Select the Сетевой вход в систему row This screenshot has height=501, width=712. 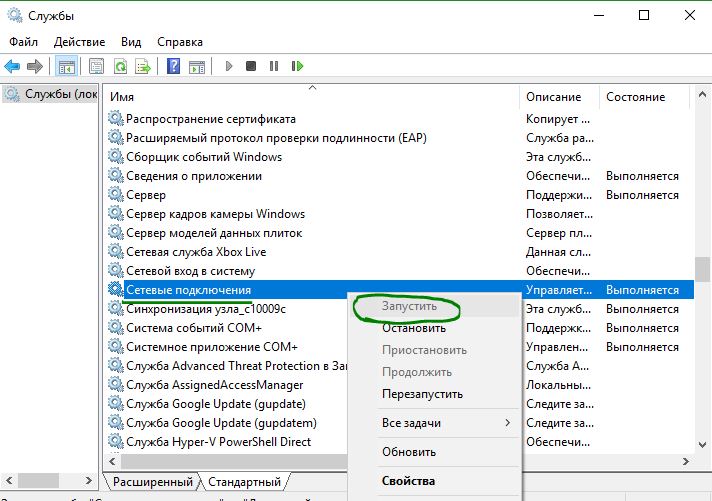click(x=400, y=271)
